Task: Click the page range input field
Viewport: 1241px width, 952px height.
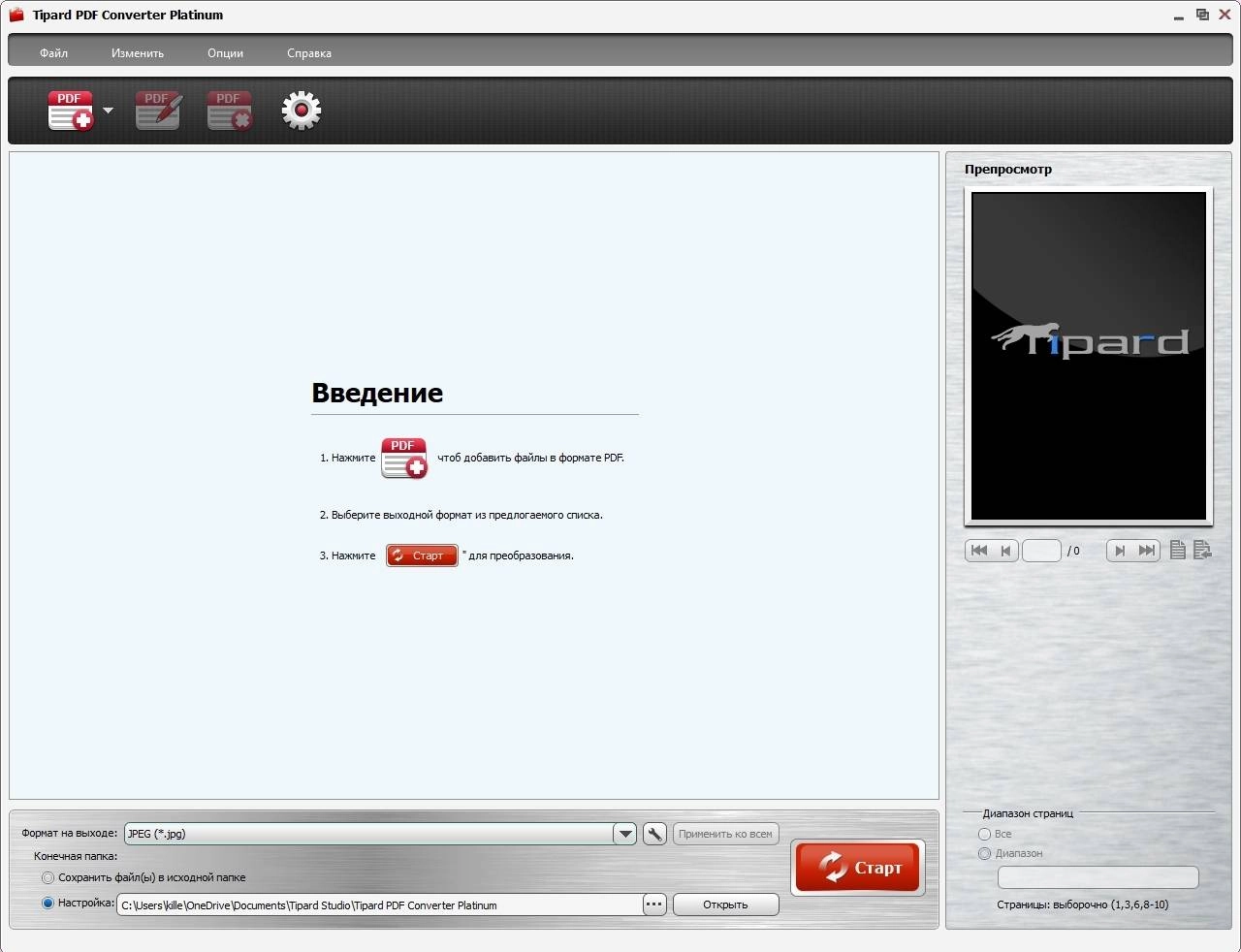Action: [1098, 877]
